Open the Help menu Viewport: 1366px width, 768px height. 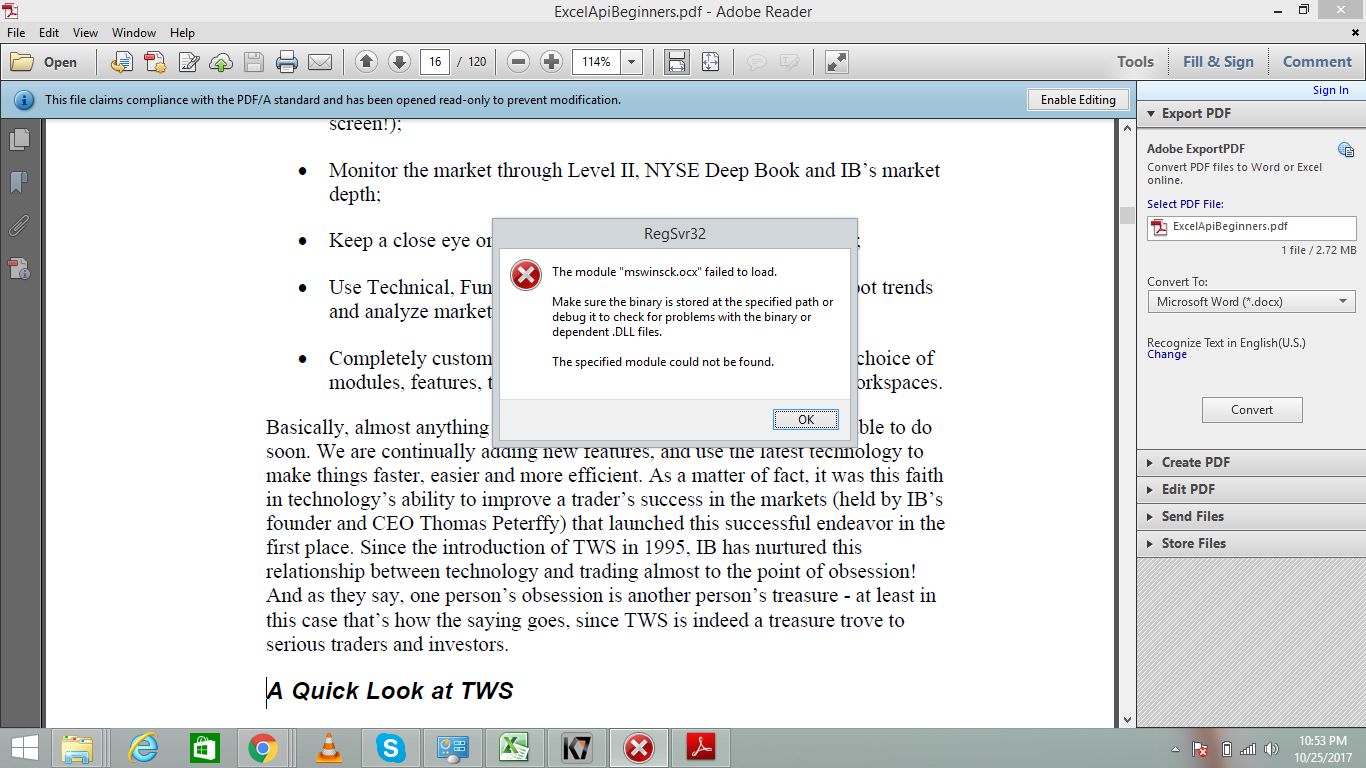click(182, 33)
